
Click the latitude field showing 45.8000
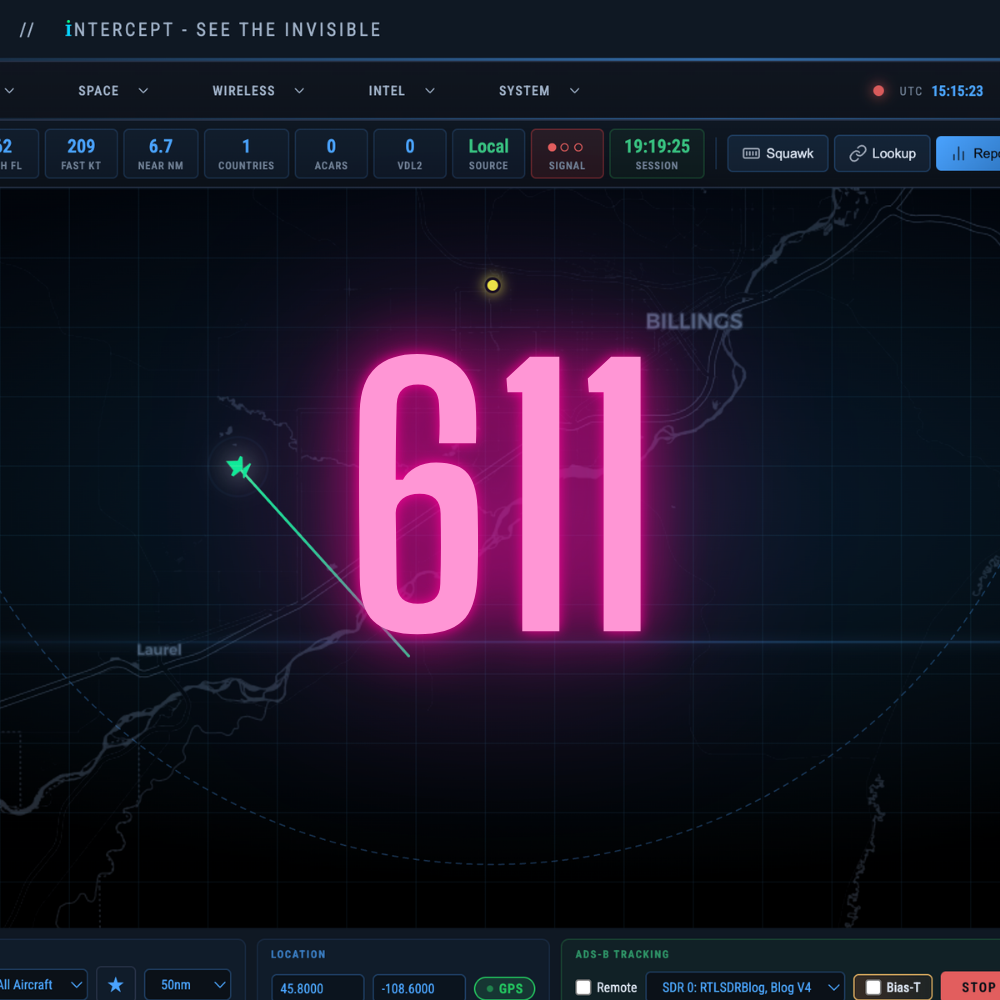(317, 988)
